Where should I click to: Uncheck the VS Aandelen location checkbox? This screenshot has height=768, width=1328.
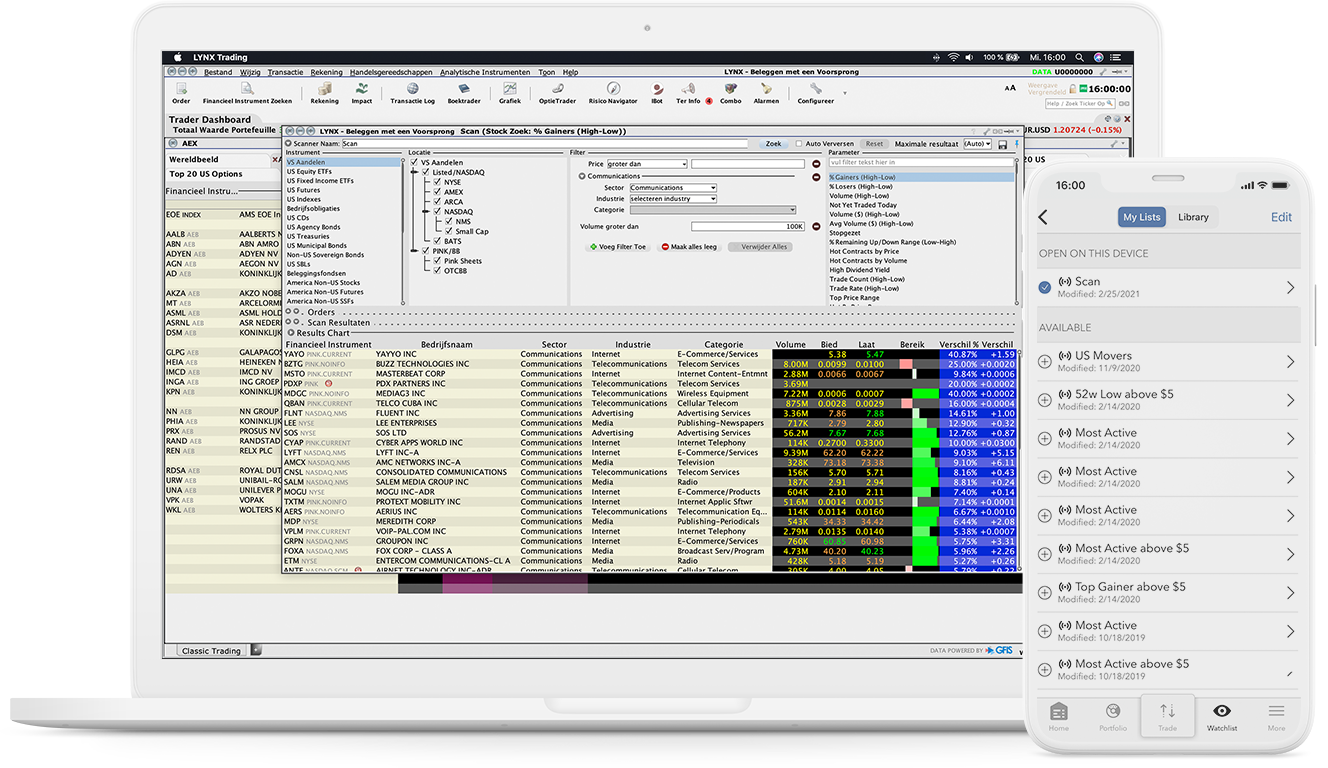(x=414, y=162)
